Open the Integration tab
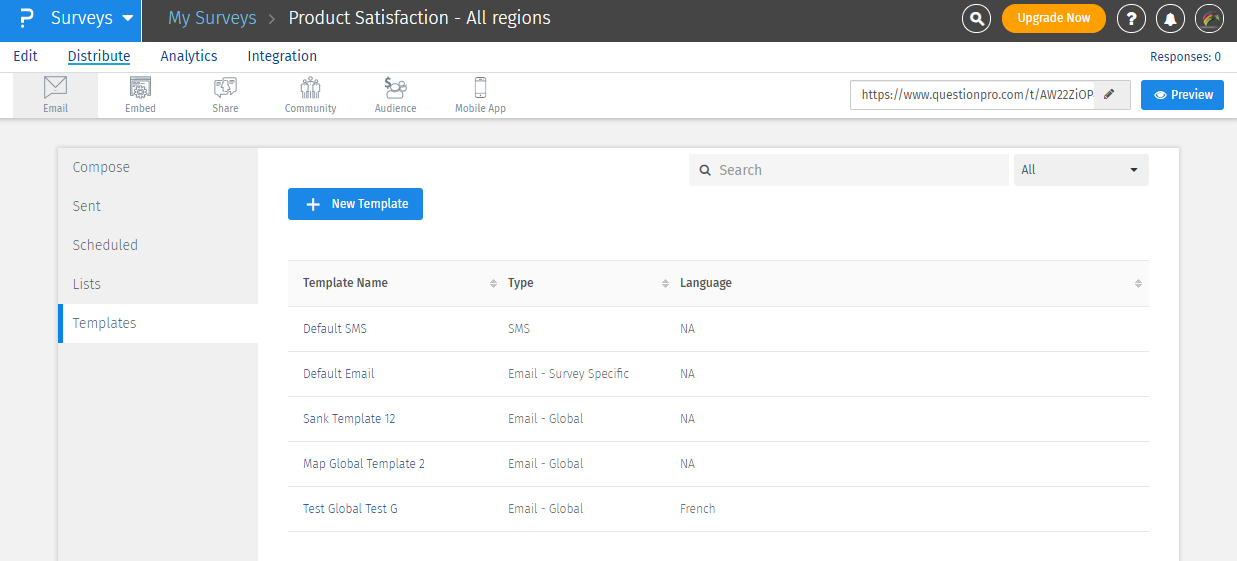This screenshot has height=561, width=1237. 282,56
